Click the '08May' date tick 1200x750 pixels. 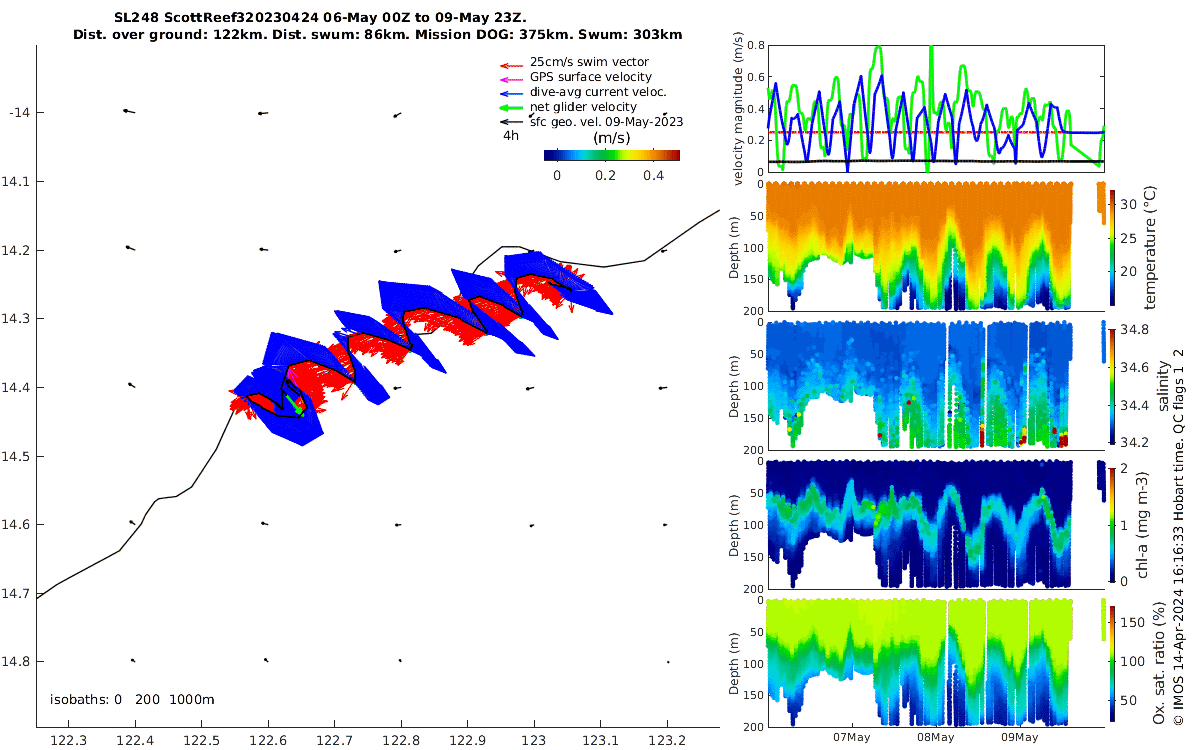coord(935,737)
